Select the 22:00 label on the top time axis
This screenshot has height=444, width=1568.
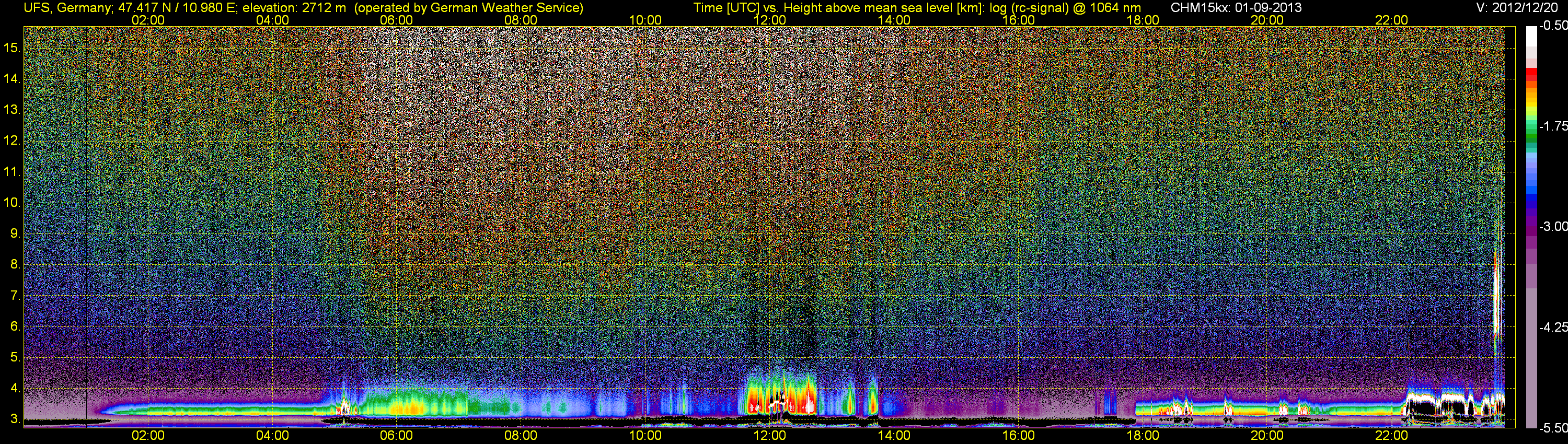coord(1391,20)
